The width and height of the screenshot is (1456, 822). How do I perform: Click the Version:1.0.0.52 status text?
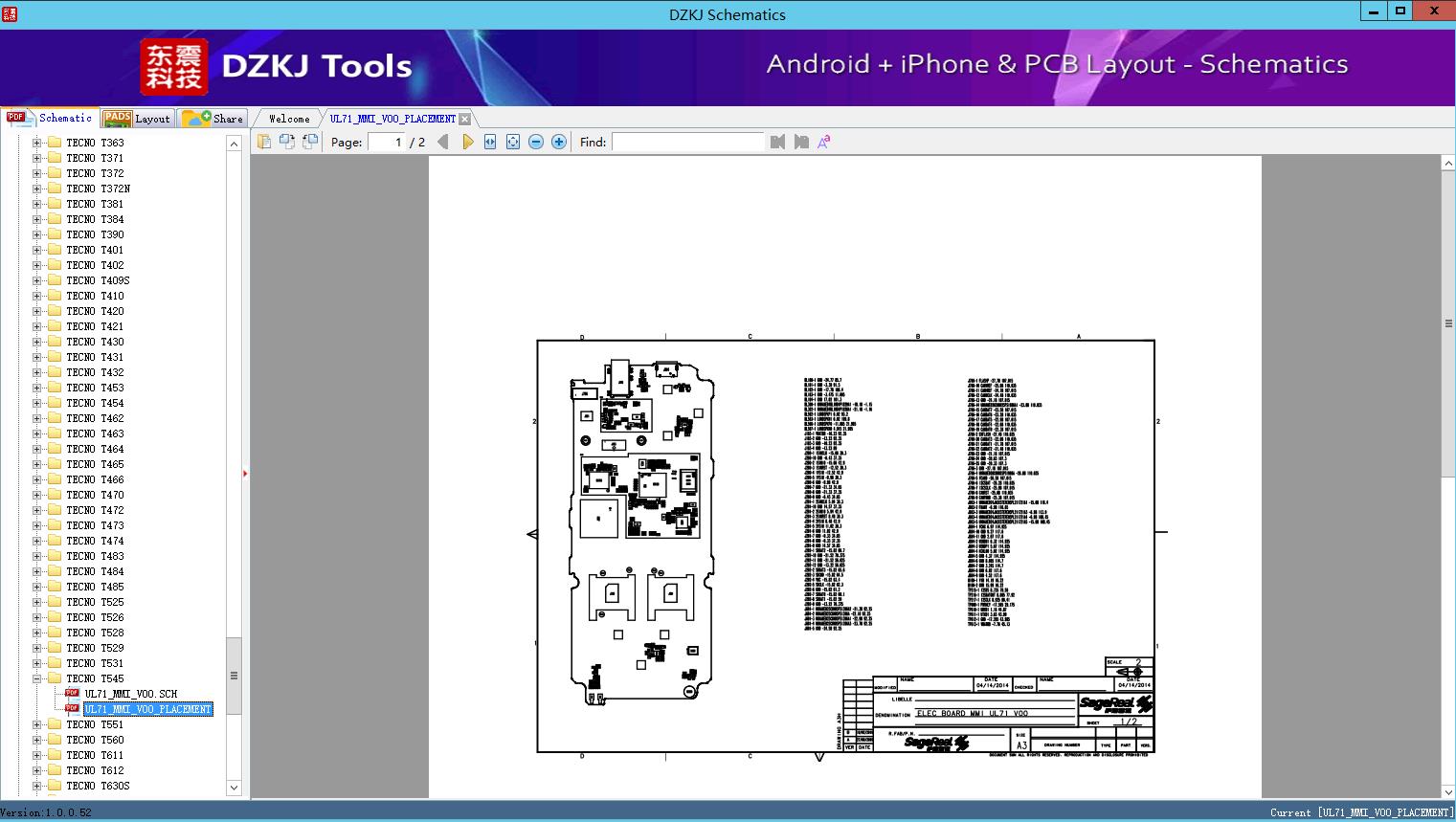pyautogui.click(x=47, y=812)
